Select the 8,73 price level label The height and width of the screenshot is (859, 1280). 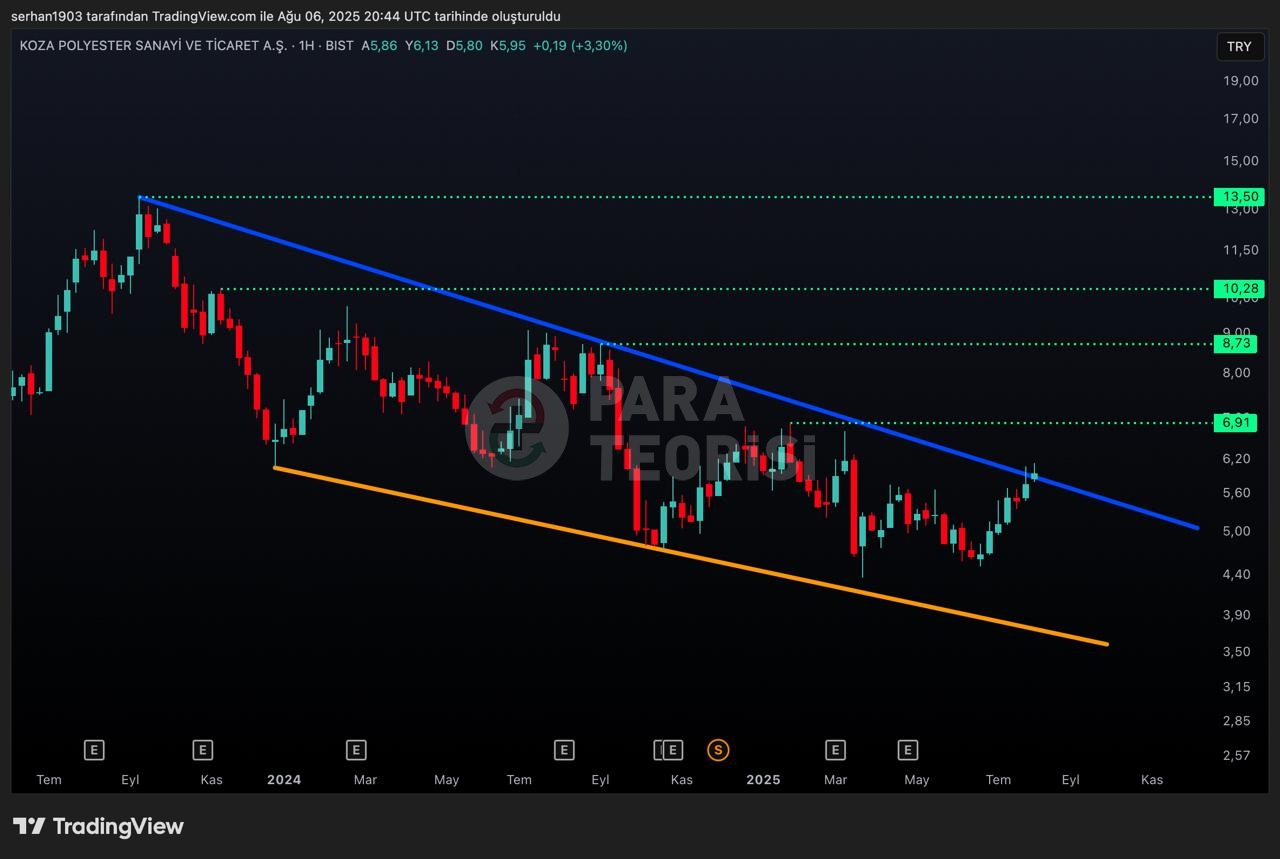[1235, 343]
